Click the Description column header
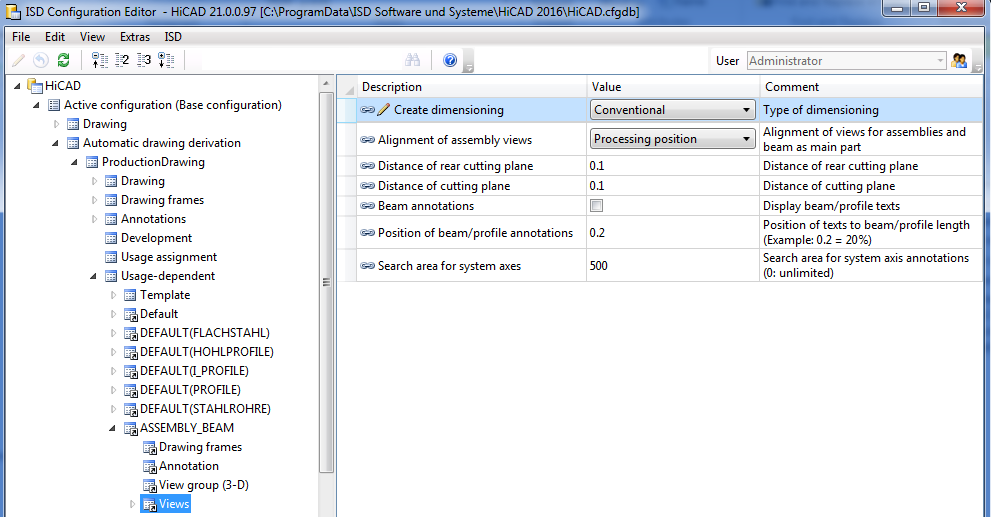 pyautogui.click(x=392, y=87)
